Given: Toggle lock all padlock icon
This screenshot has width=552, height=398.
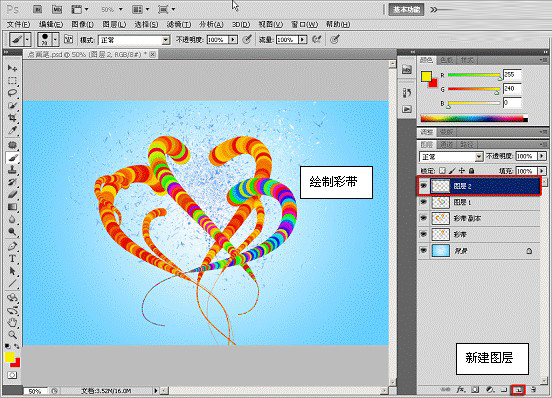Looking at the screenshot, I should click(x=471, y=171).
